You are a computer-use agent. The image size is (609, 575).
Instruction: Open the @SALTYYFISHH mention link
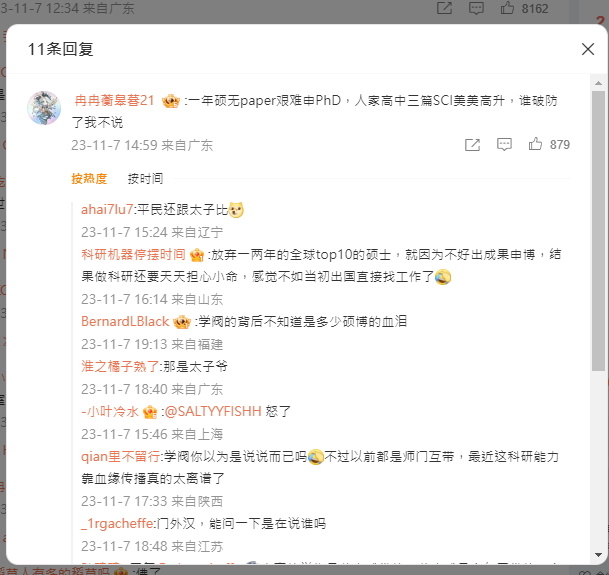coord(213,411)
